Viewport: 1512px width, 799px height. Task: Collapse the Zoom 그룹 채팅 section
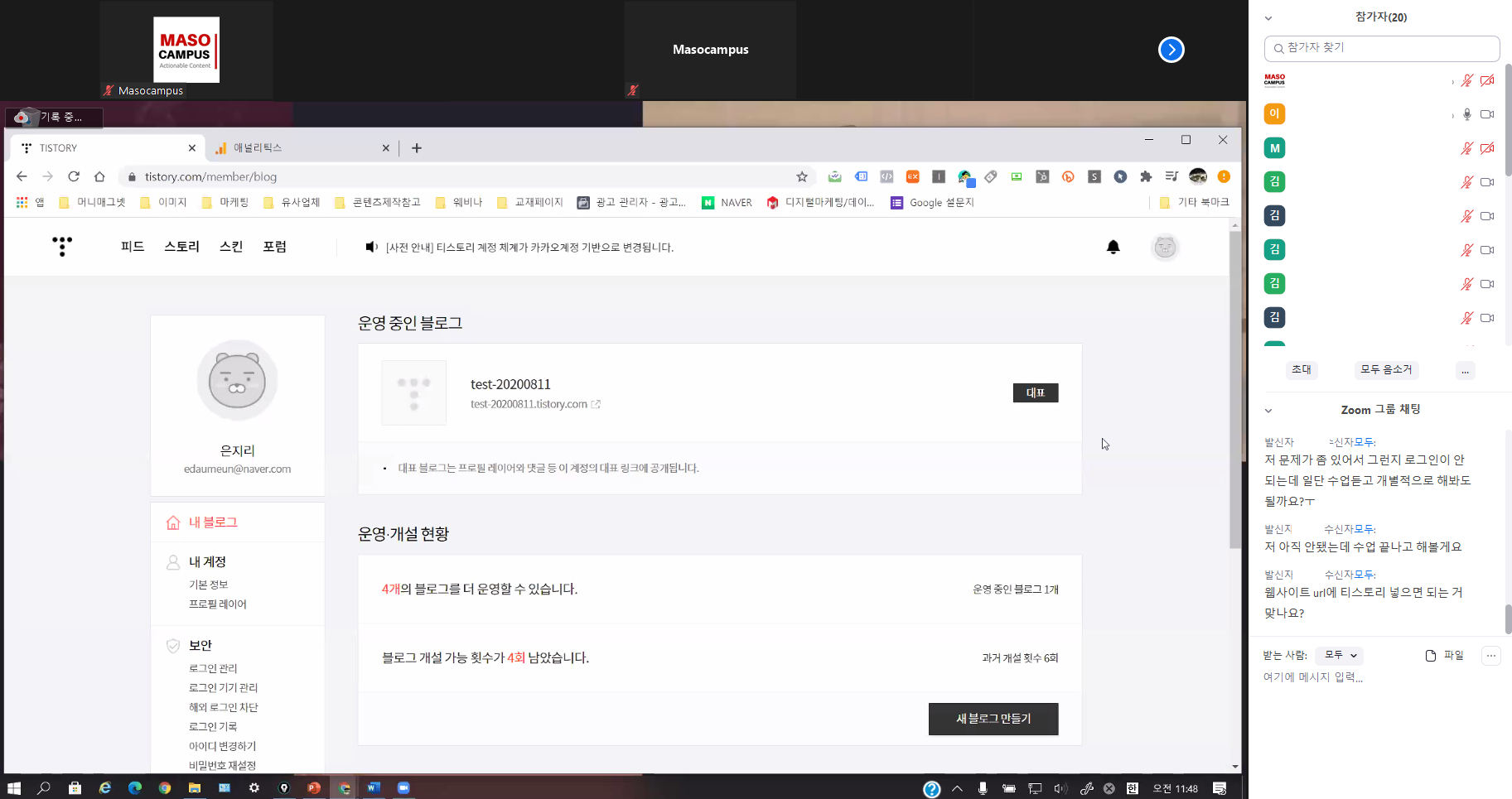click(1268, 410)
